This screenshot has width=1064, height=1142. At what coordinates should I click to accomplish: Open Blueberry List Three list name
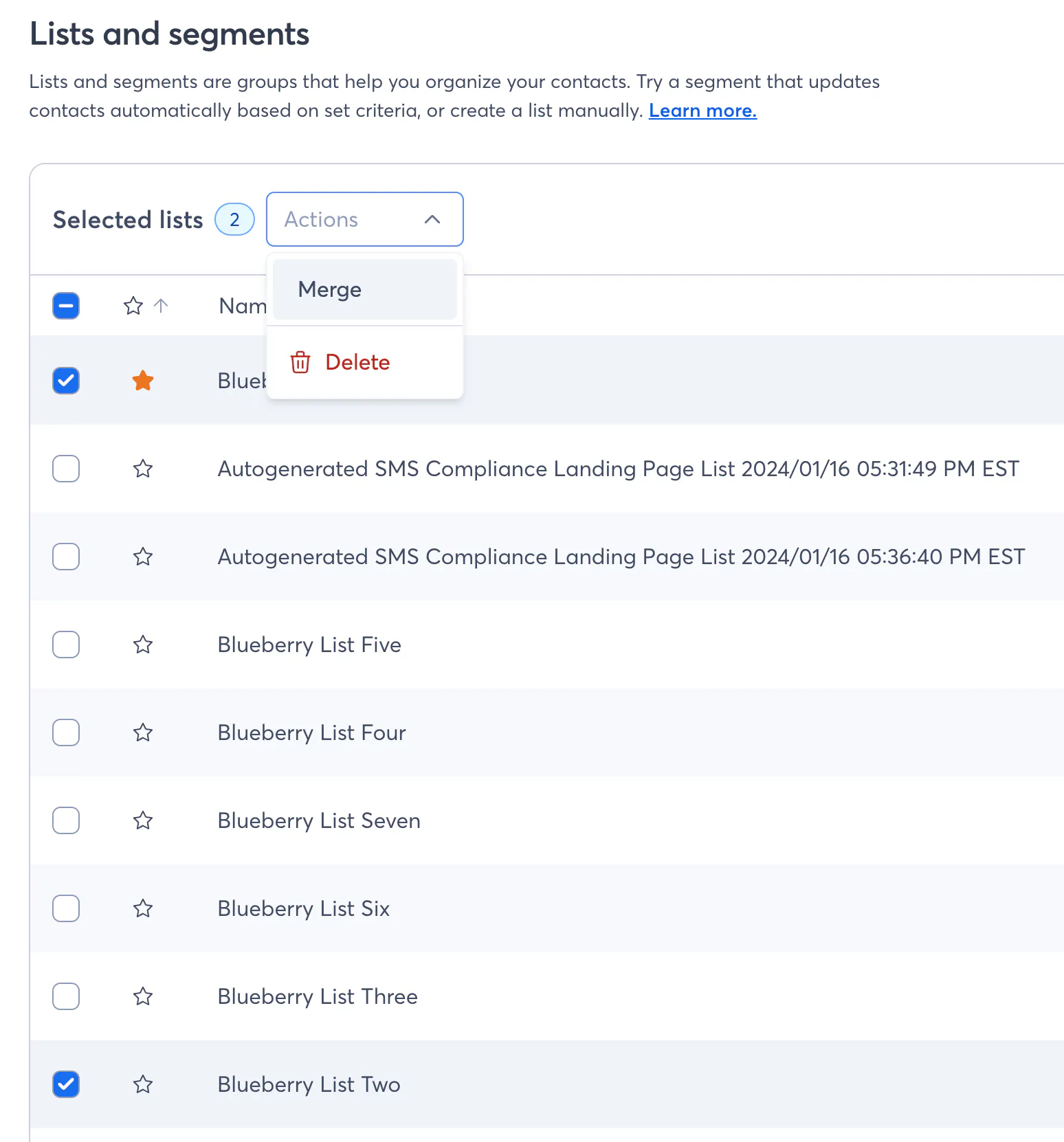pos(318,996)
